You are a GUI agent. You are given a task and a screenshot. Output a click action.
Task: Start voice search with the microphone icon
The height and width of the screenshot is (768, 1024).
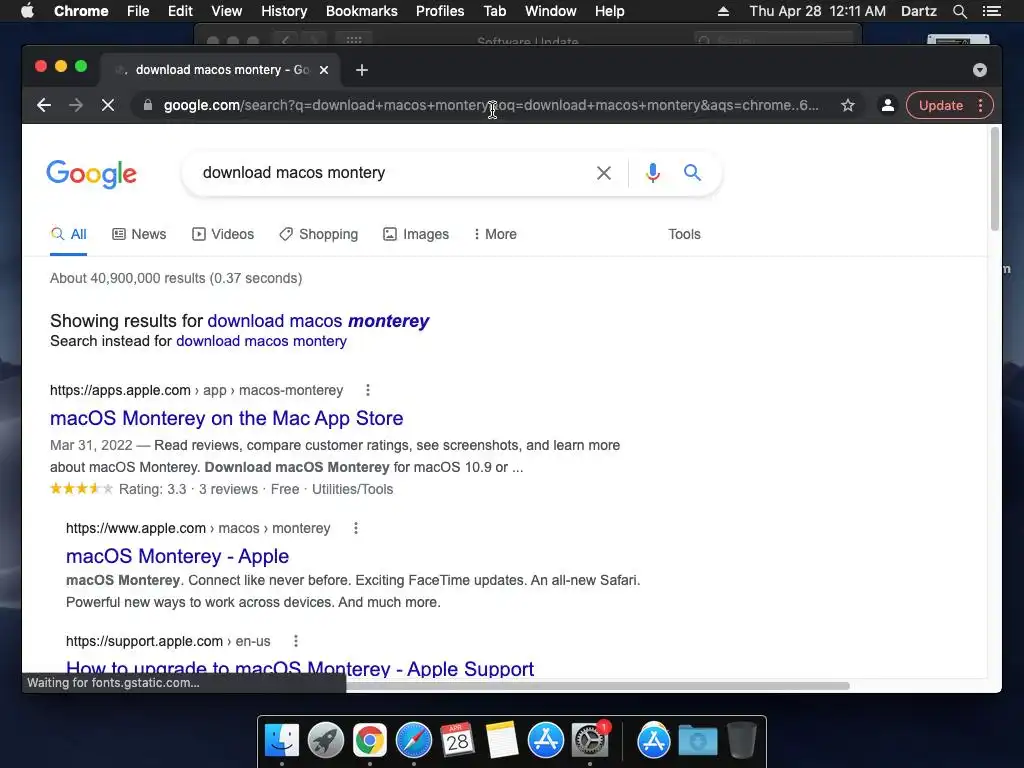(652, 173)
